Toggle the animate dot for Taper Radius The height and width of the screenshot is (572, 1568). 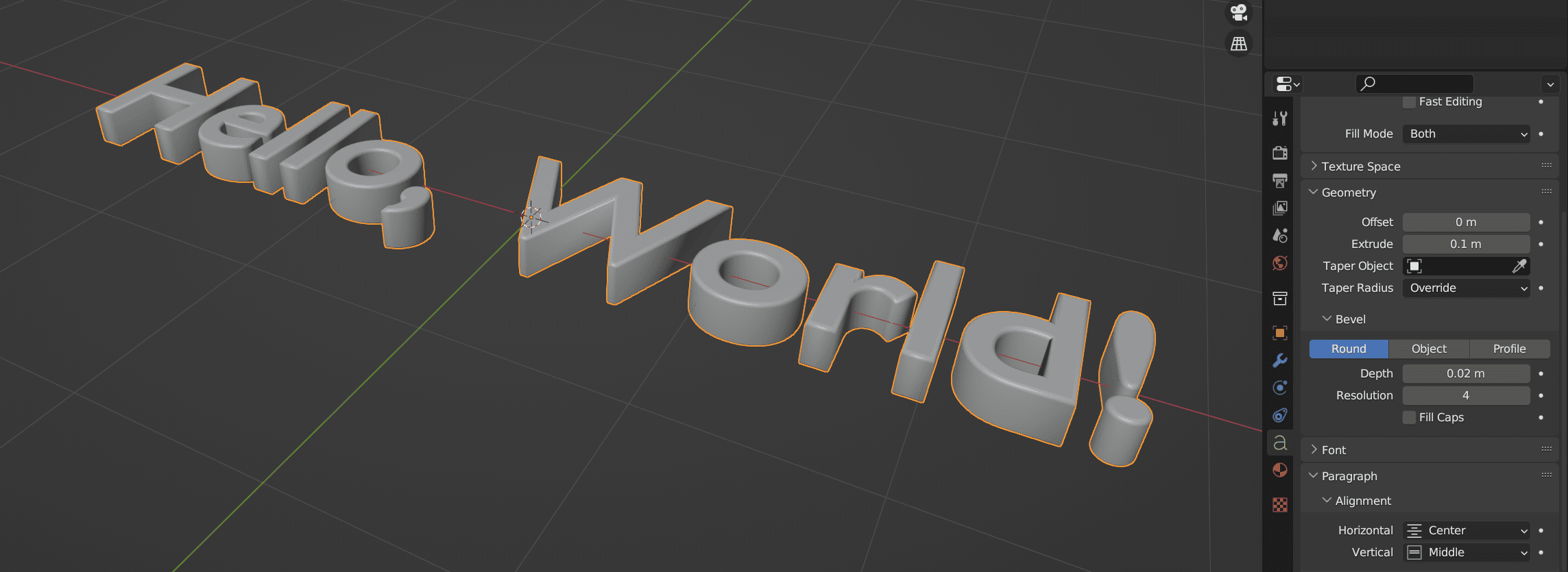click(1541, 288)
